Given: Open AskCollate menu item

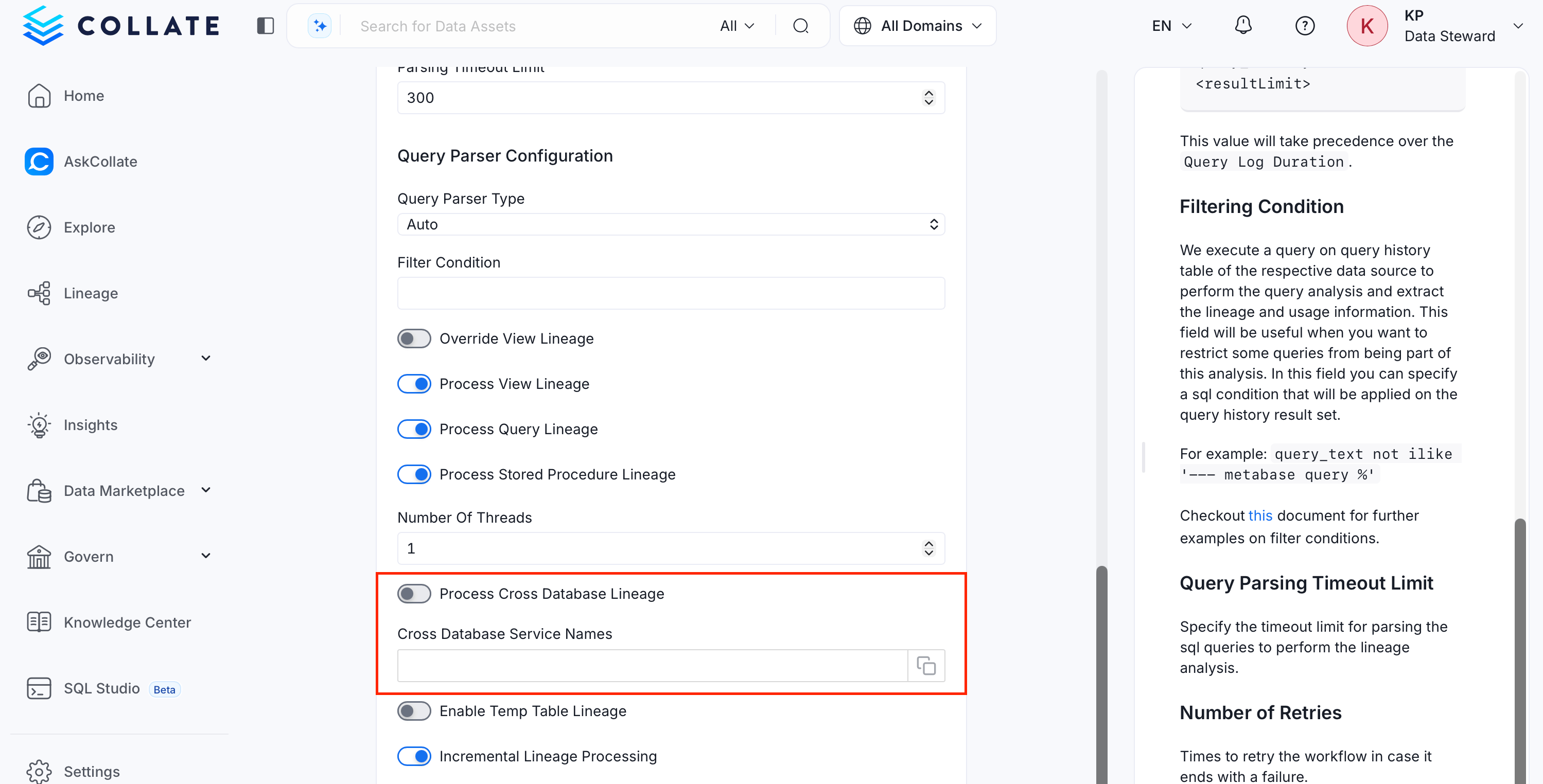Looking at the screenshot, I should coord(101,162).
